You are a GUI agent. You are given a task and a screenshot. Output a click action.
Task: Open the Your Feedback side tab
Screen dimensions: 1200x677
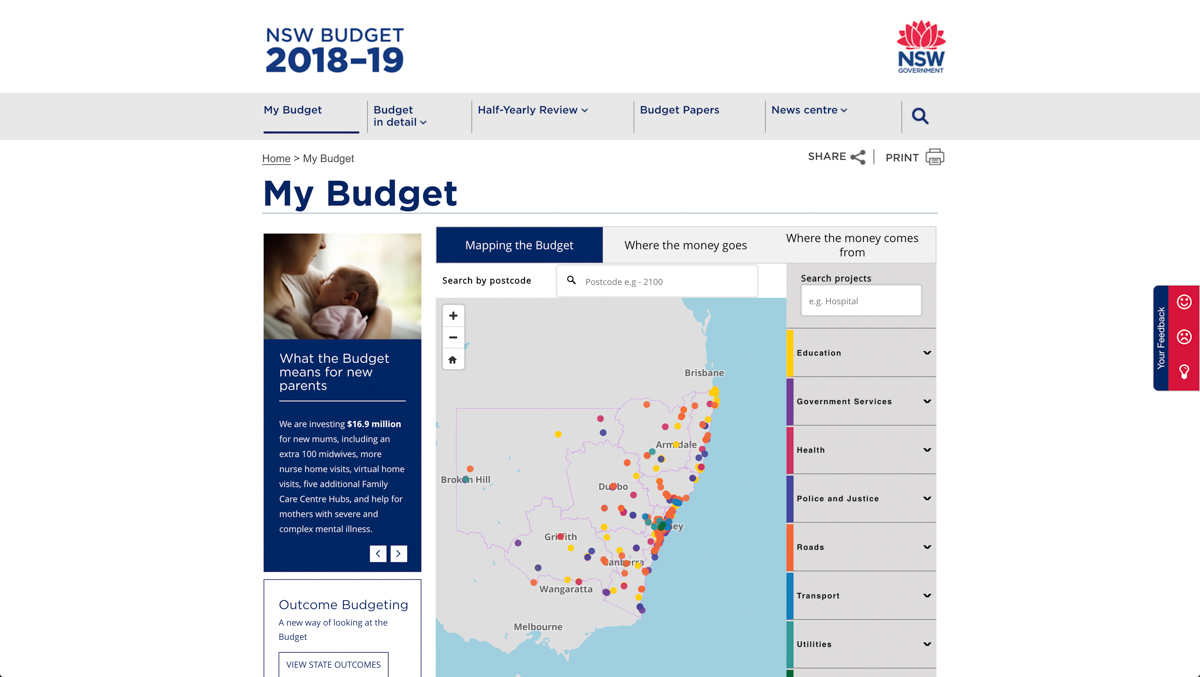(x=1161, y=338)
